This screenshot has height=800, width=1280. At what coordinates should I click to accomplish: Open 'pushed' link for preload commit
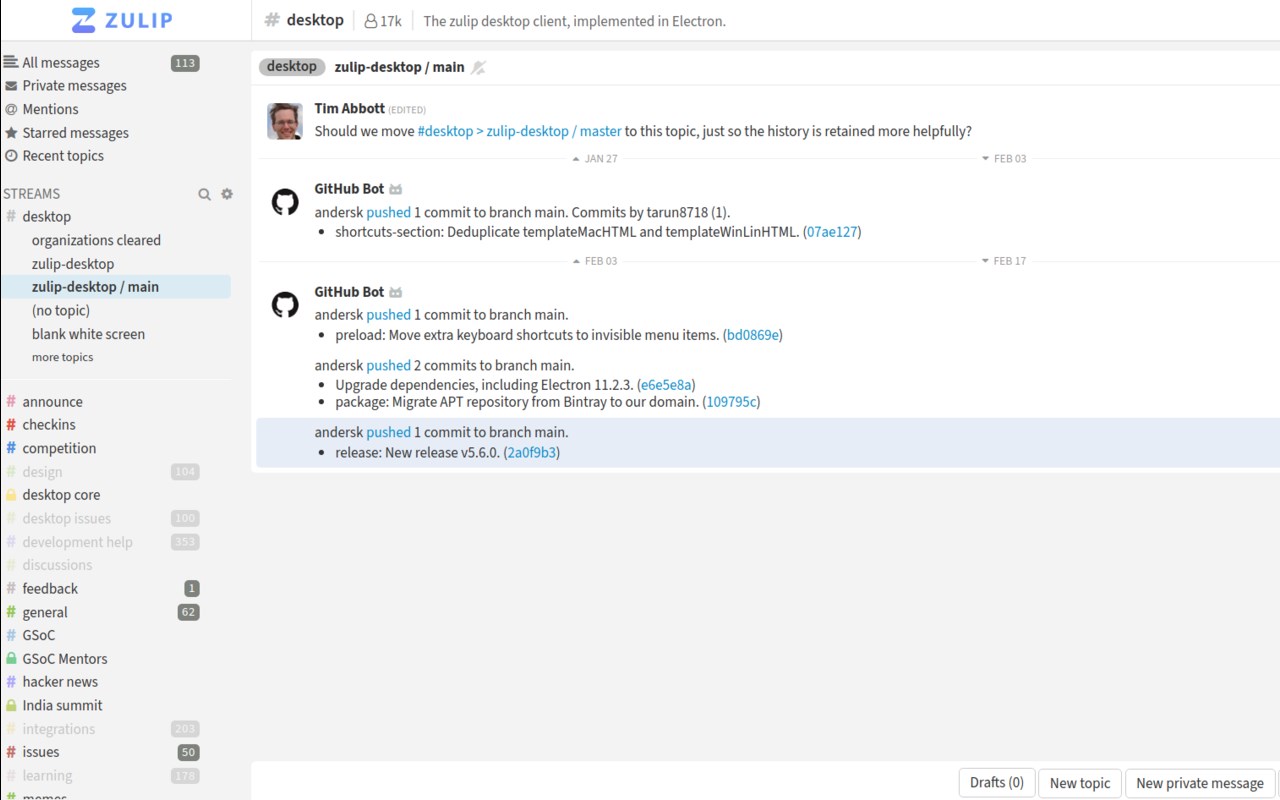tap(388, 315)
